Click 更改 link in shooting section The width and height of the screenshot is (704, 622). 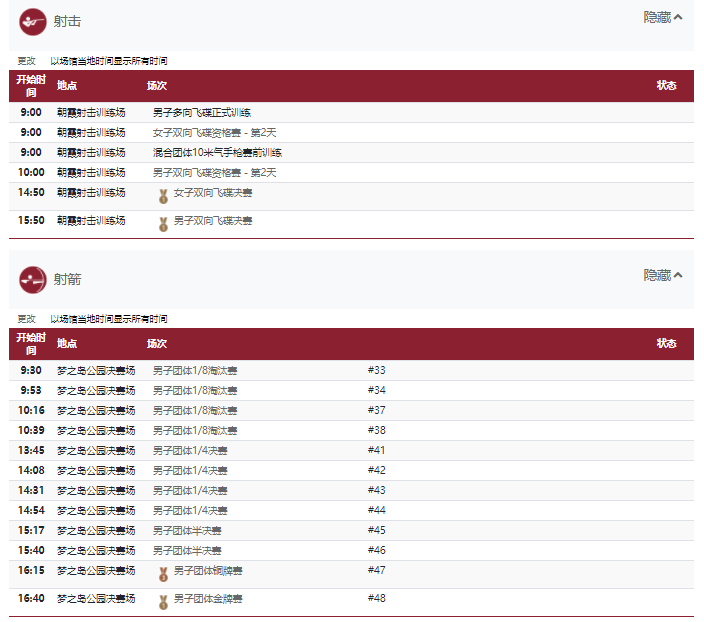[x=26, y=61]
